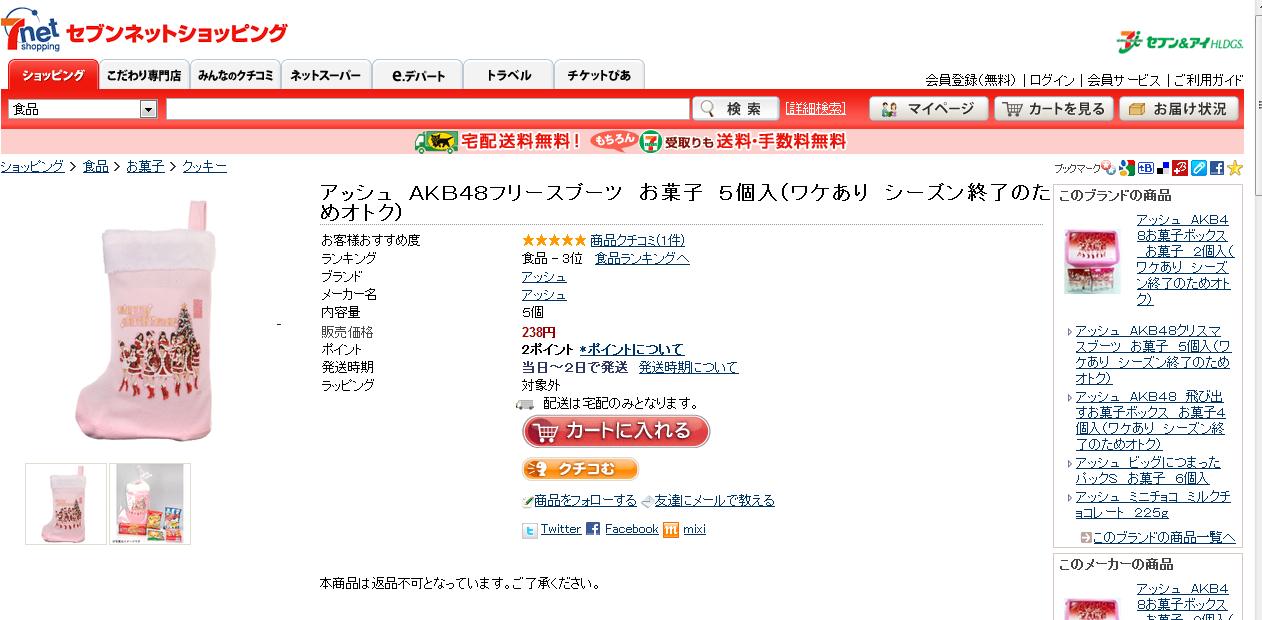Image resolution: width=1262 pixels, height=620 pixels.
Task: Open マイページ
Action: (928, 109)
